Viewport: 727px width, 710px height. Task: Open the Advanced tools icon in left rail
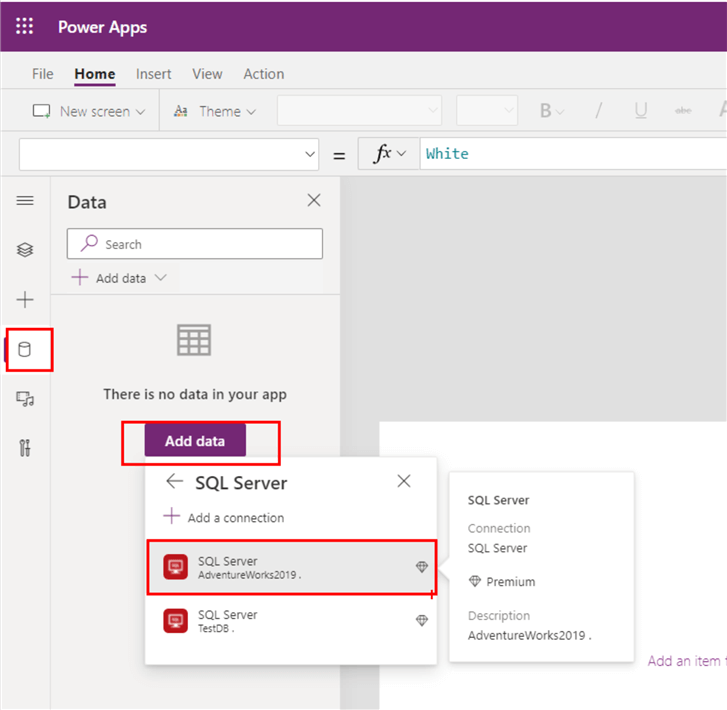click(25, 448)
